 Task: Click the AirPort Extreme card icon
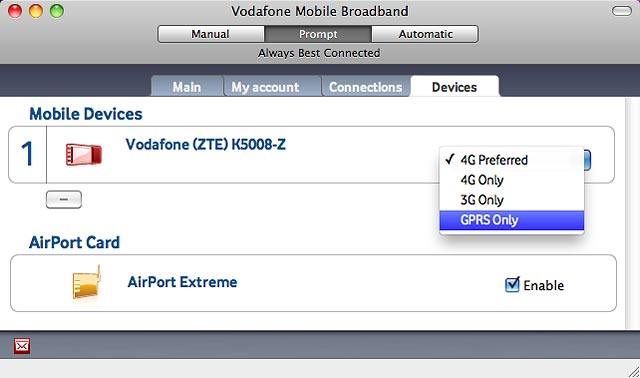87,282
